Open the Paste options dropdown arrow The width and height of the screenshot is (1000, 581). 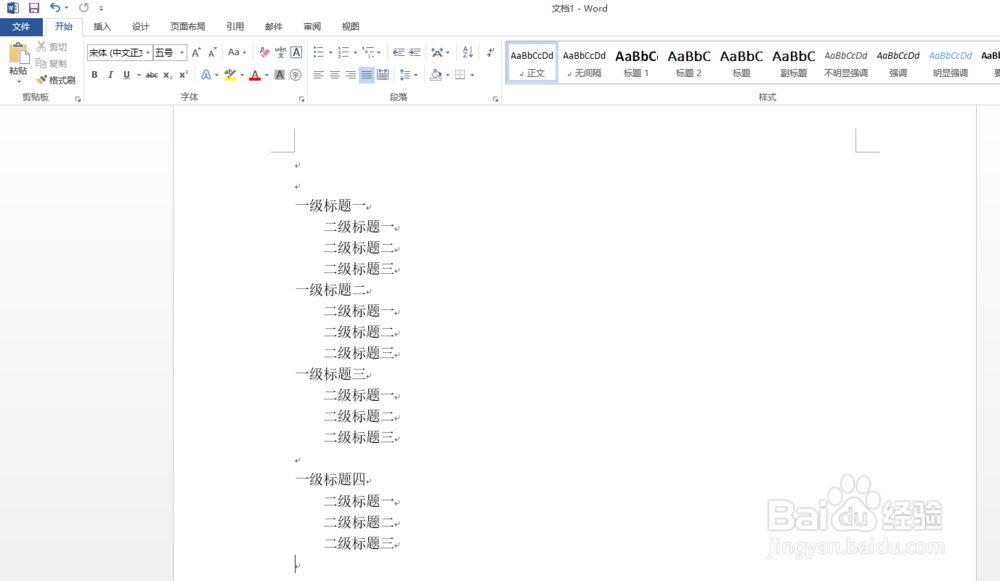tap(18, 82)
